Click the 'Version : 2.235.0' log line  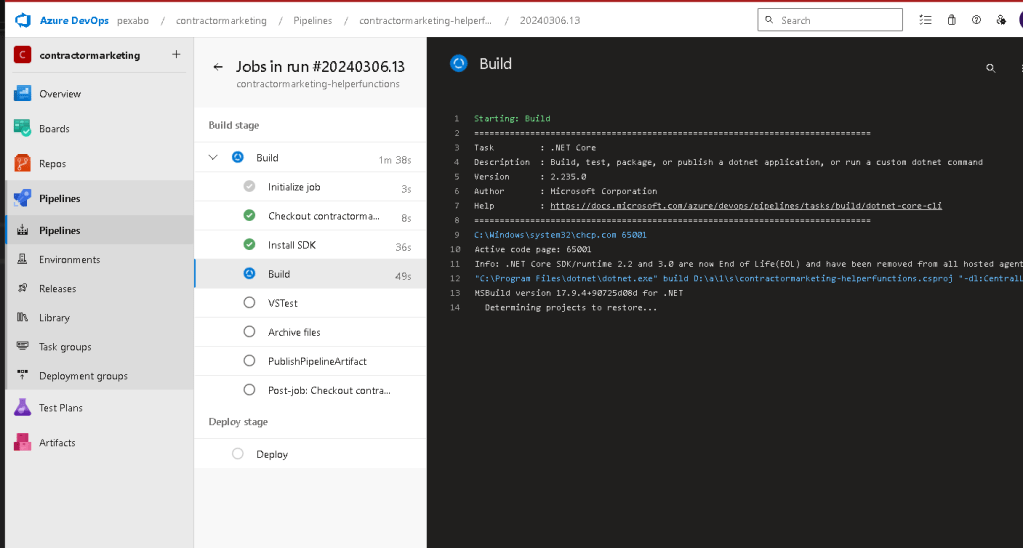(x=530, y=176)
